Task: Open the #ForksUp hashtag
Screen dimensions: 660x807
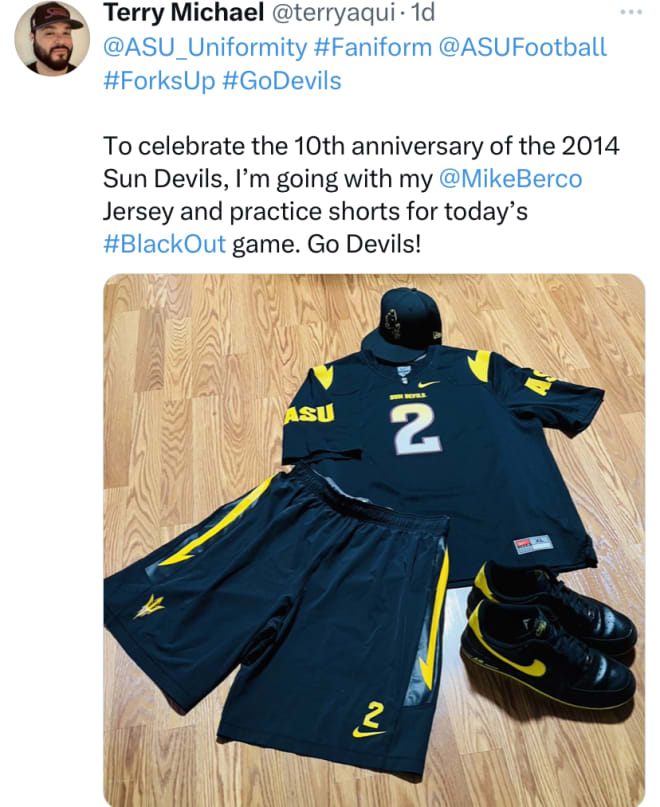Action: pyautogui.click(x=159, y=81)
